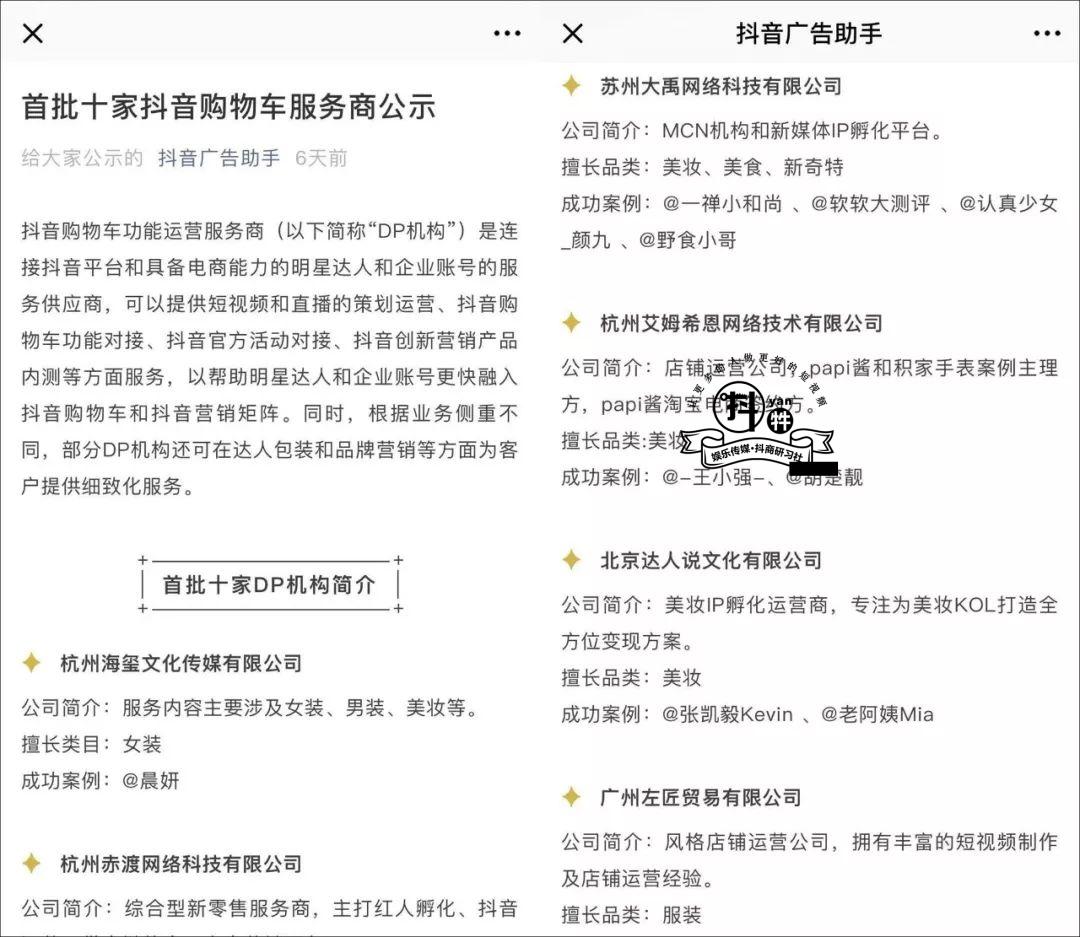
Task: Tap the 抖音广告助手 author link under the headline
Action: tap(219, 158)
